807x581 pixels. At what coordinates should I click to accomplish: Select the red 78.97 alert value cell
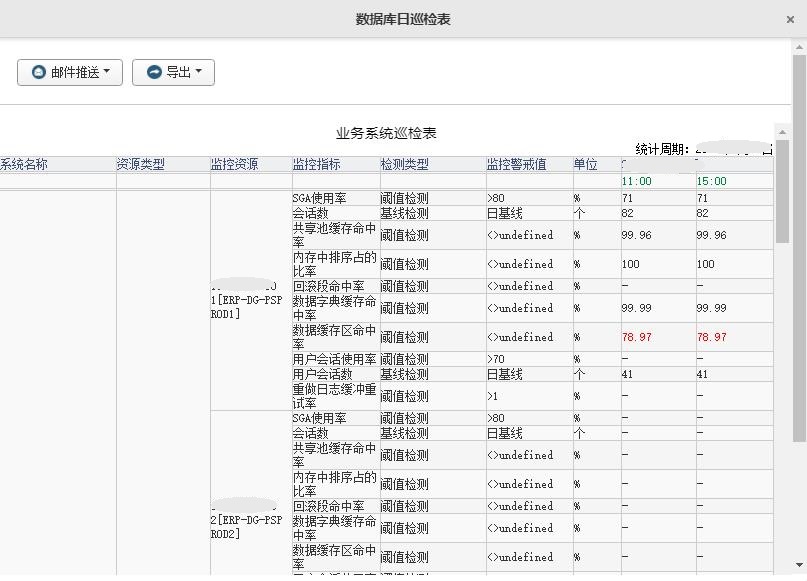pyautogui.click(x=637, y=336)
